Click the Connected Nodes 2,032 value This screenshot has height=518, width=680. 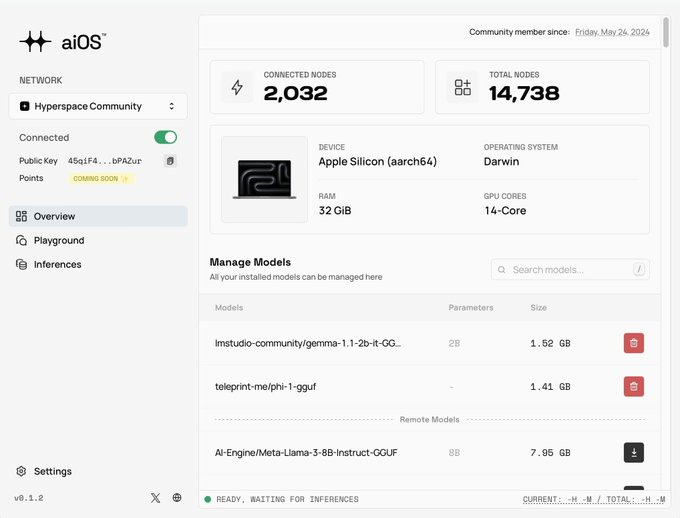(295, 93)
